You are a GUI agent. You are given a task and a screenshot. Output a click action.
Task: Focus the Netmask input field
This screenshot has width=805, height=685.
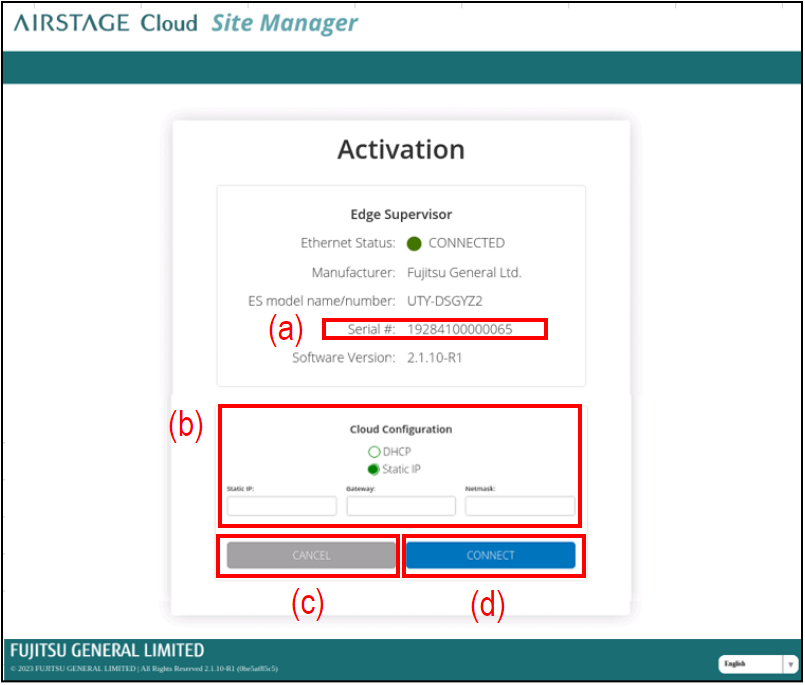click(x=520, y=506)
